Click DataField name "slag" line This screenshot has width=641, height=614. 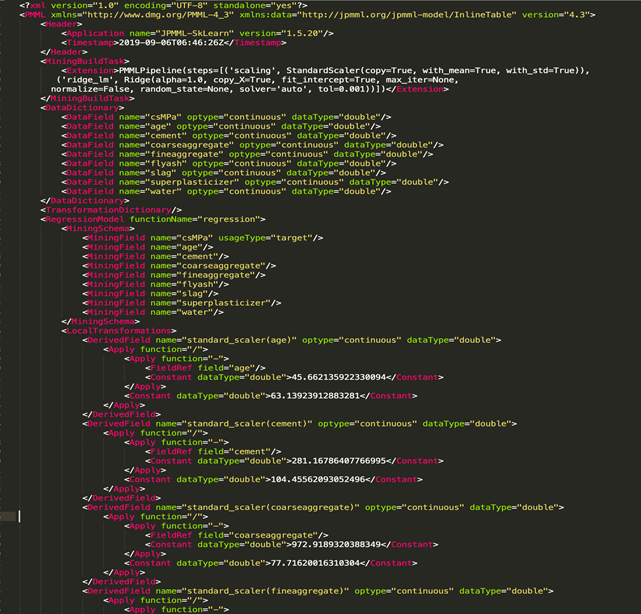point(224,173)
